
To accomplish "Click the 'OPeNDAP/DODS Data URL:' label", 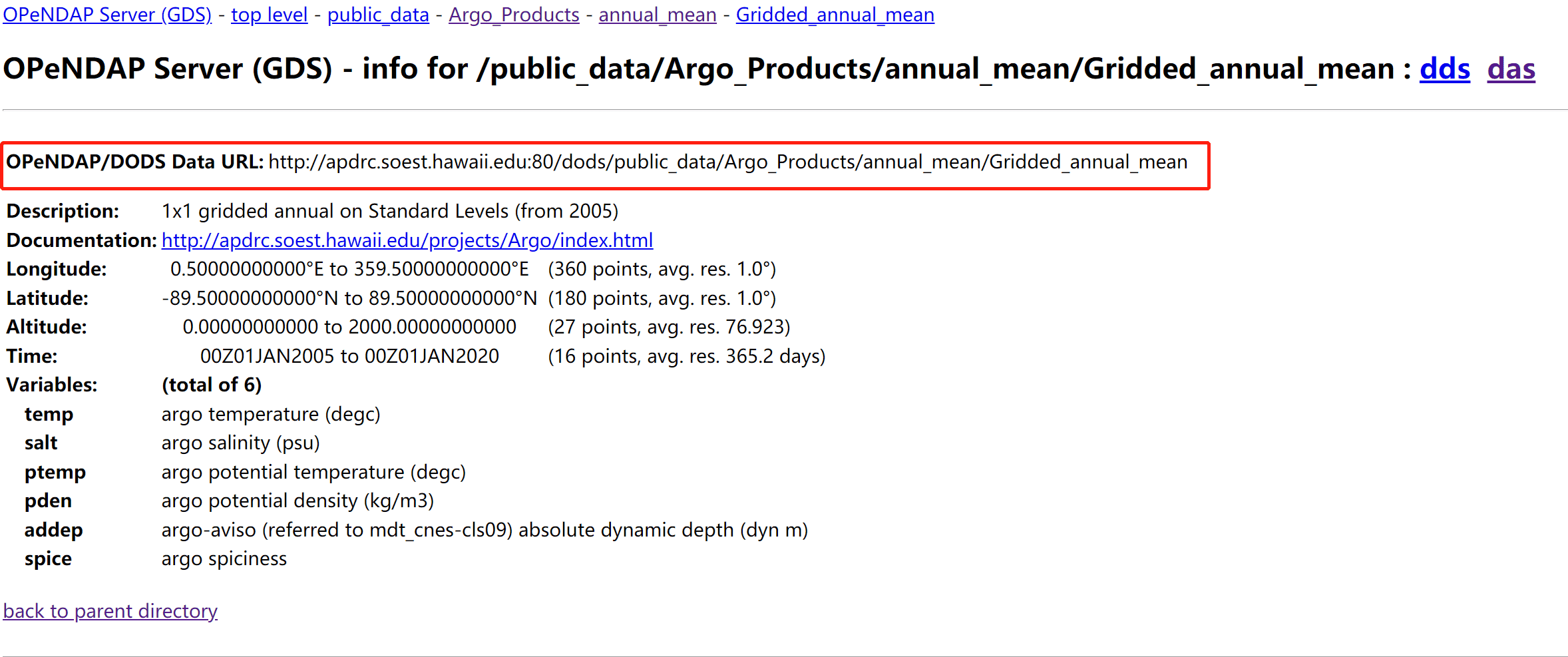I will click(135, 162).
